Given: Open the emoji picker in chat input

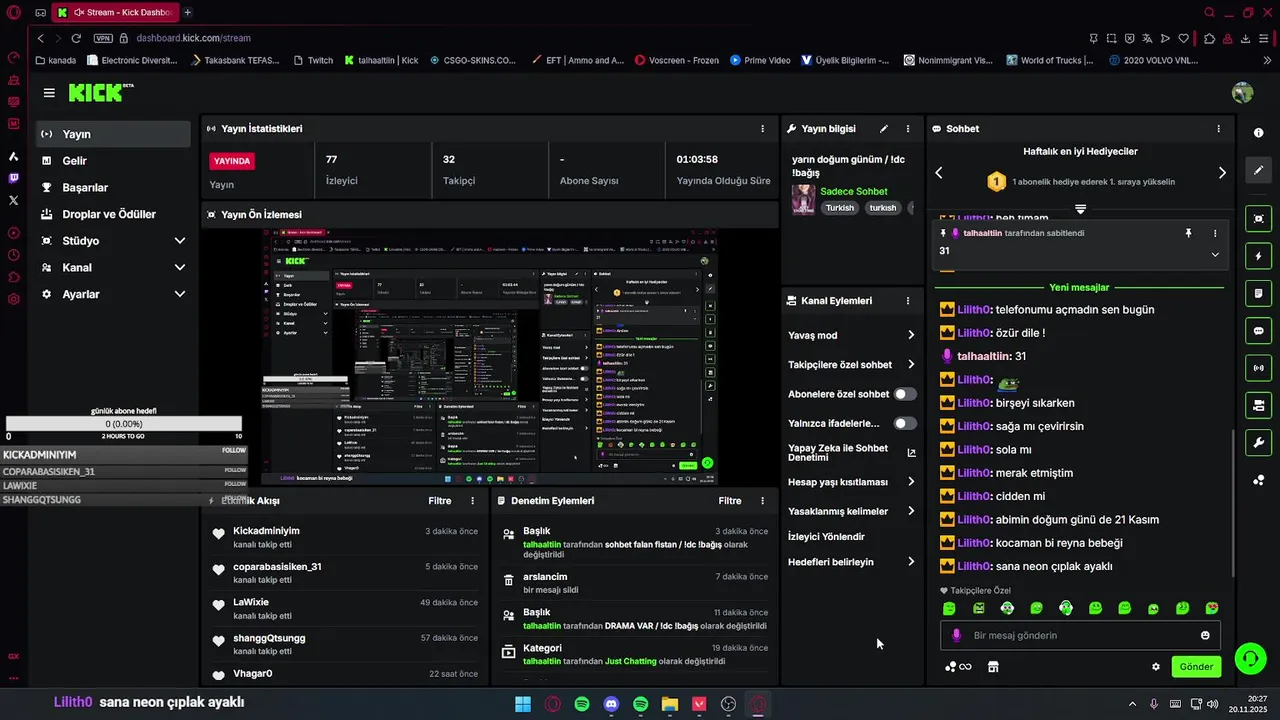Looking at the screenshot, I should (1205, 635).
